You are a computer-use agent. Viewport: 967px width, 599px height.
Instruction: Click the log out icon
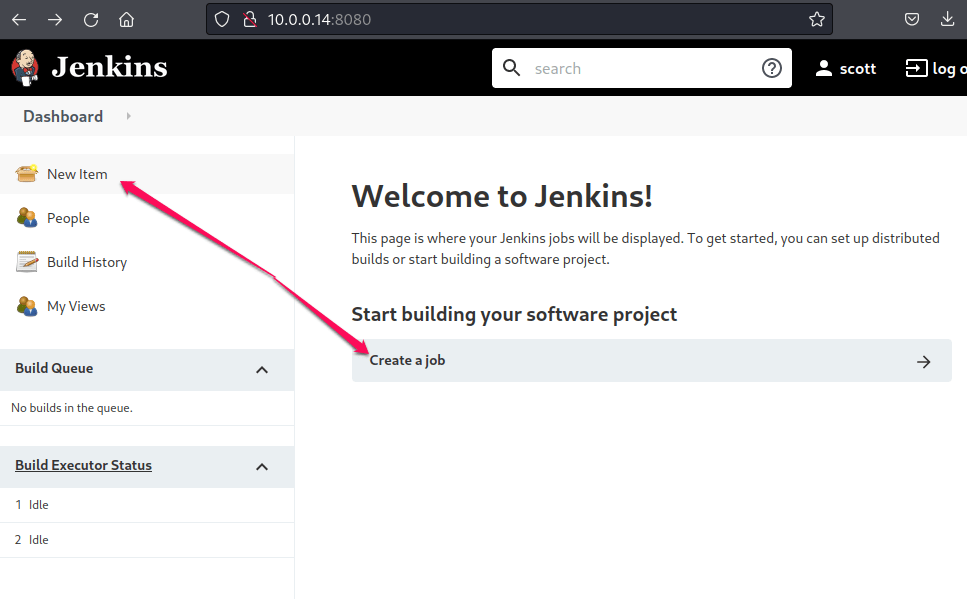click(x=915, y=67)
